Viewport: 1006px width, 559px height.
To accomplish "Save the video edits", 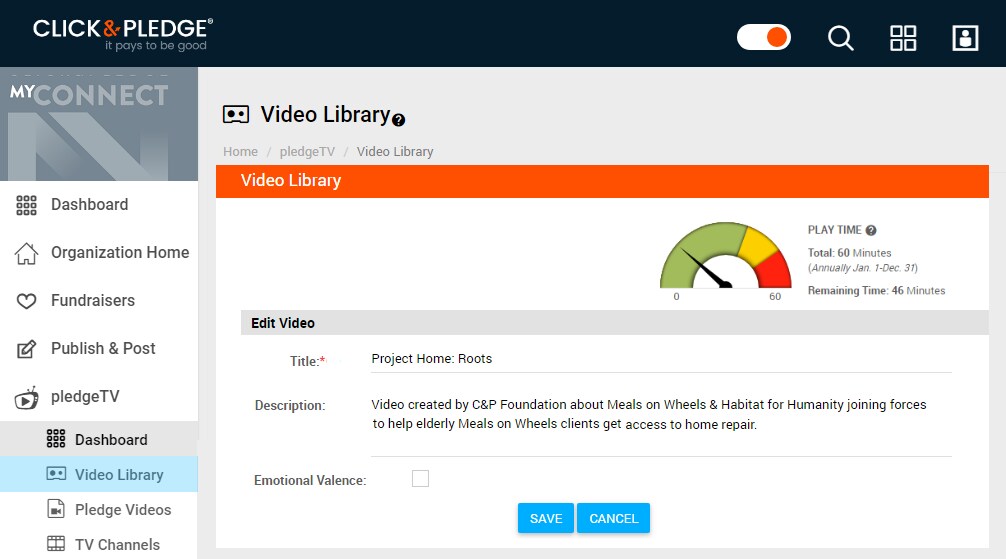I will click(x=545, y=519).
